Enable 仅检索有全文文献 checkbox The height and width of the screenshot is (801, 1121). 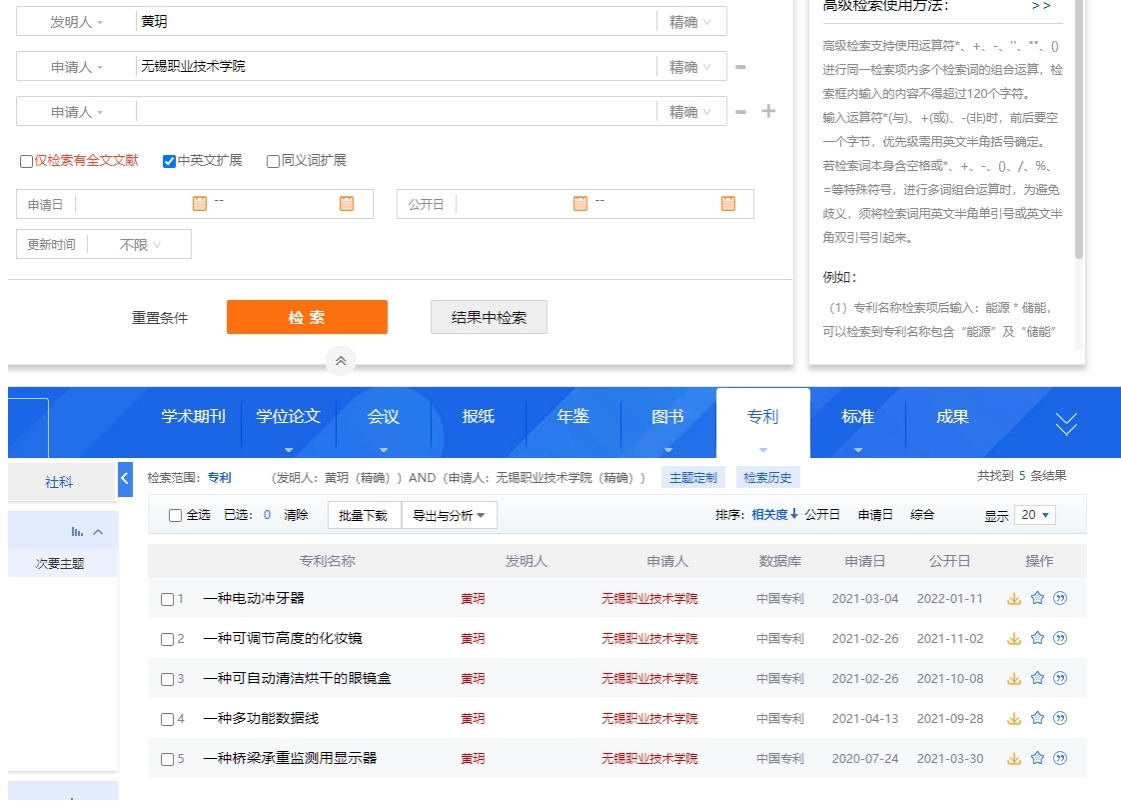tap(27, 161)
